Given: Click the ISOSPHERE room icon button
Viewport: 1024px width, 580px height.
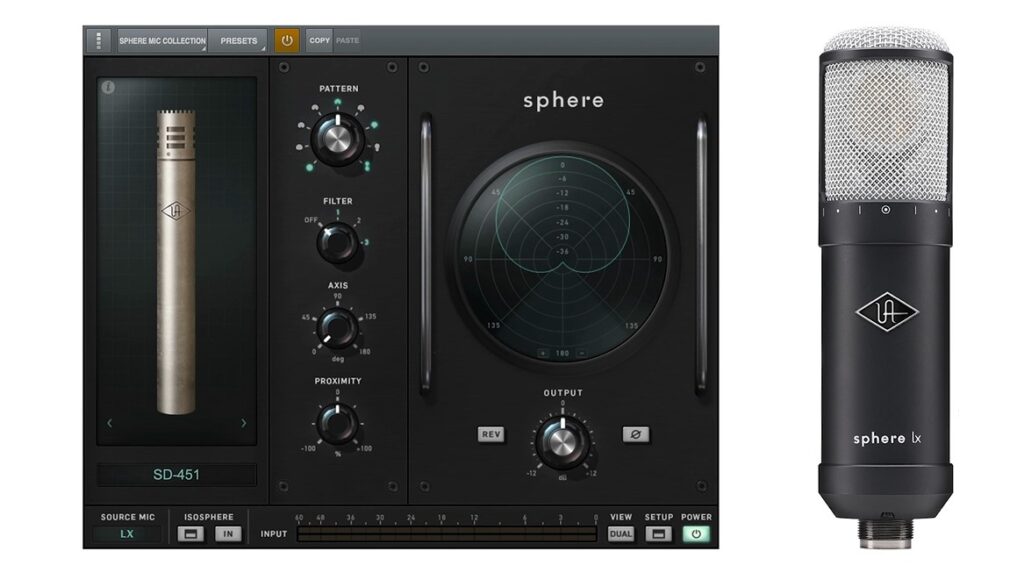Looking at the screenshot, I should (x=189, y=533).
